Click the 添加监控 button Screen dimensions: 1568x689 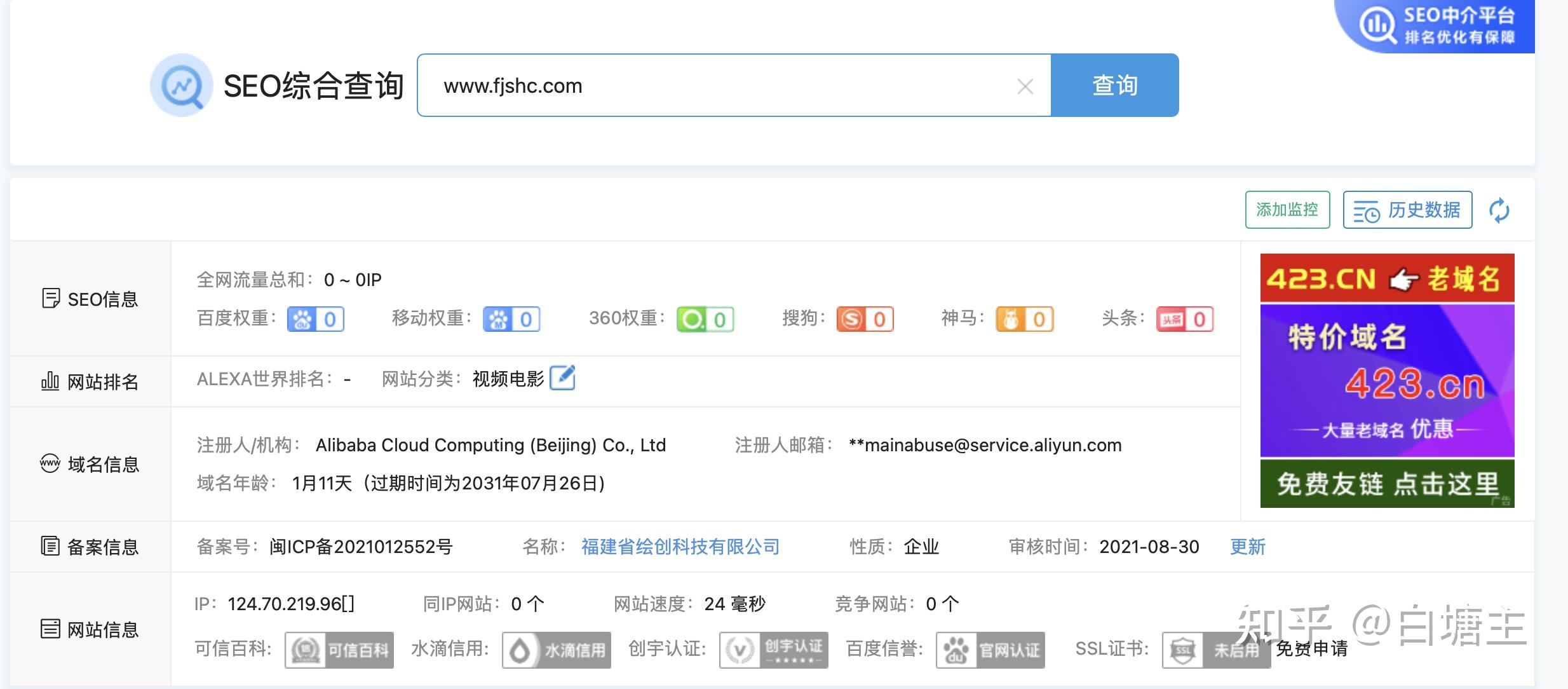point(1287,210)
